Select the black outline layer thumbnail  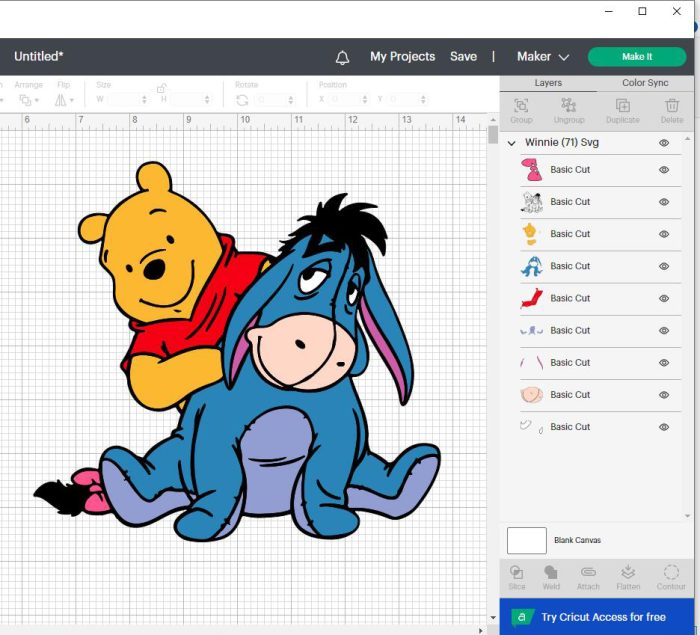[x=531, y=202]
